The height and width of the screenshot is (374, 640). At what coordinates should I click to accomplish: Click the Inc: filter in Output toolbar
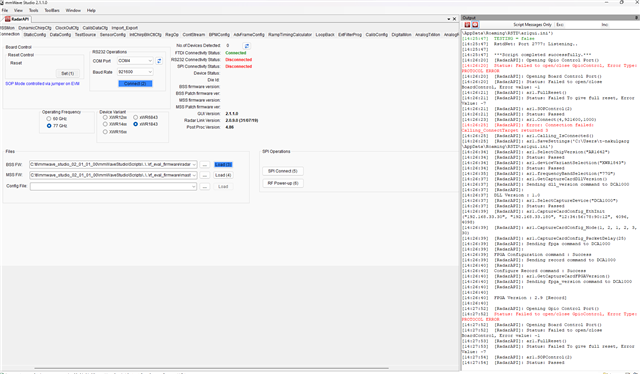coord(604,25)
